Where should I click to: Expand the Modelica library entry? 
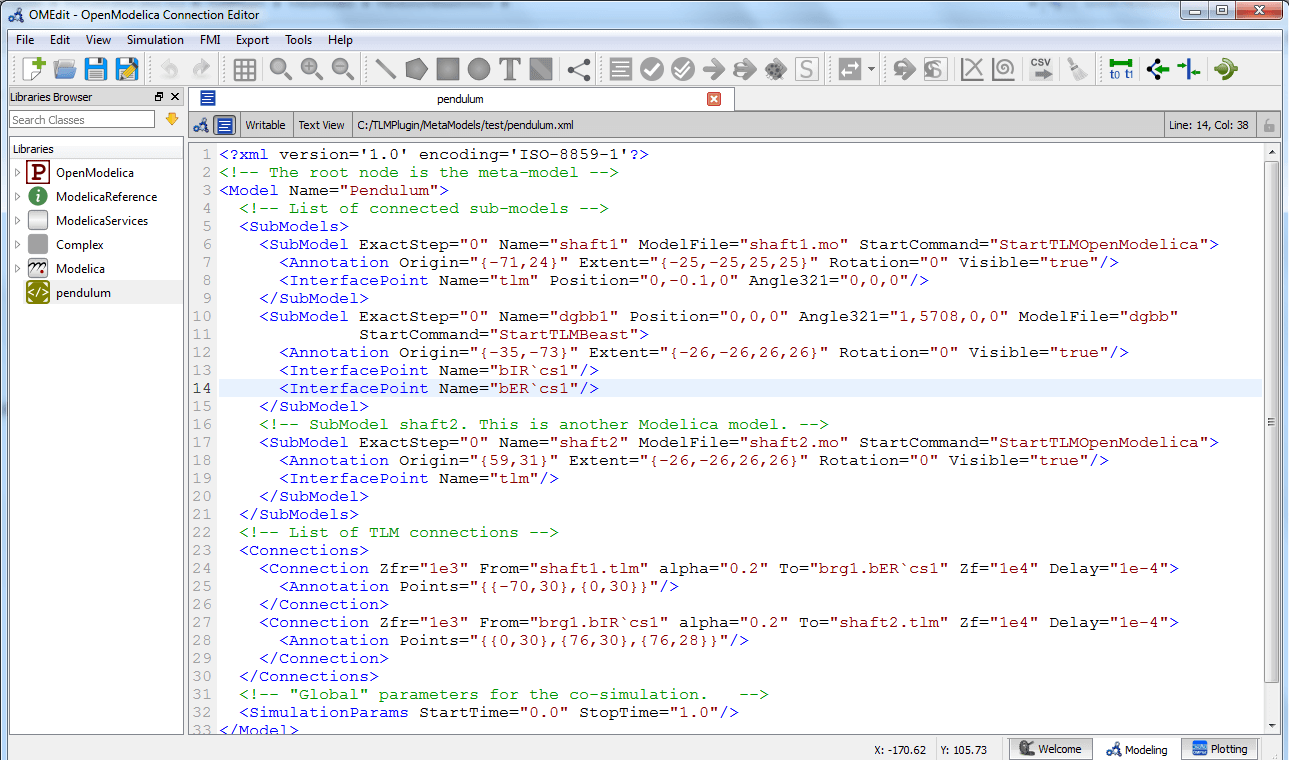(x=16, y=268)
